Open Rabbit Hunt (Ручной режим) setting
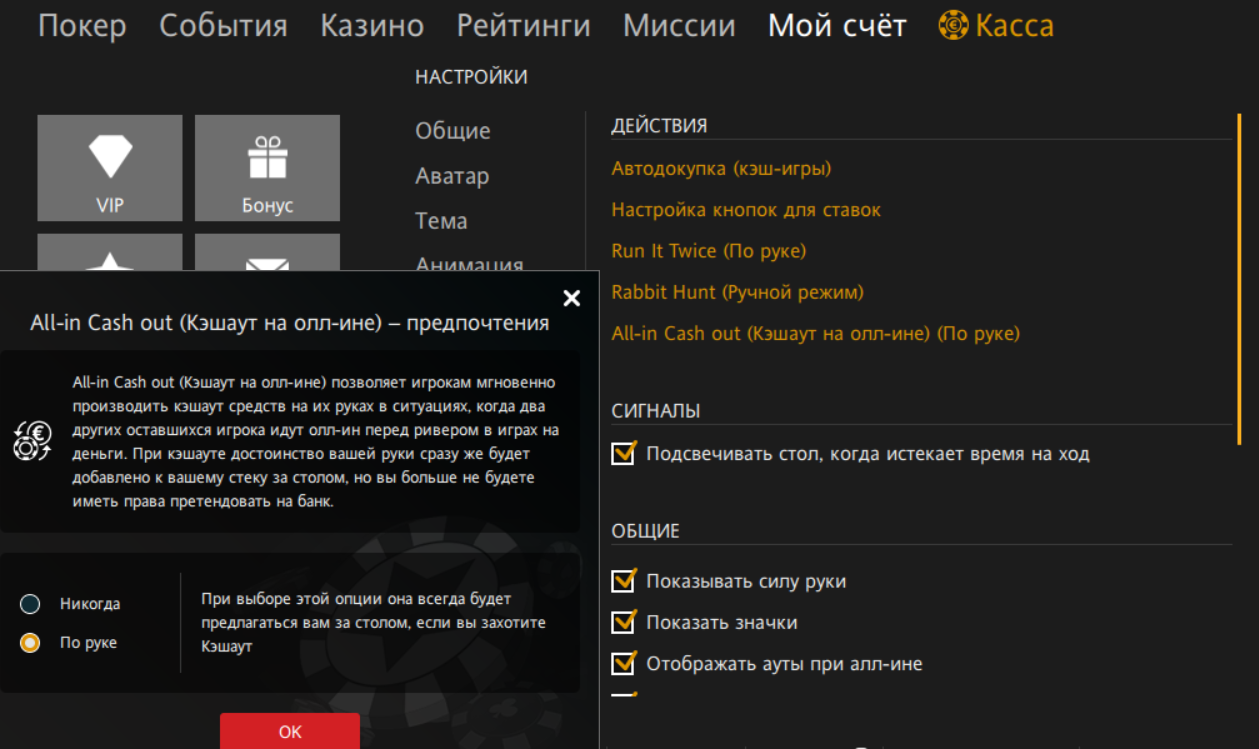1259x749 pixels. pos(737,292)
